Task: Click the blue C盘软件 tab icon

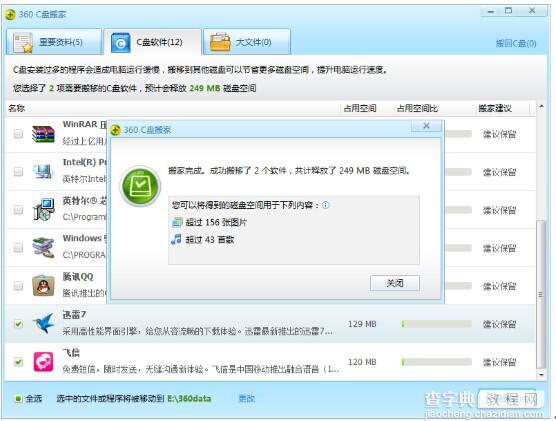Action: [121, 43]
